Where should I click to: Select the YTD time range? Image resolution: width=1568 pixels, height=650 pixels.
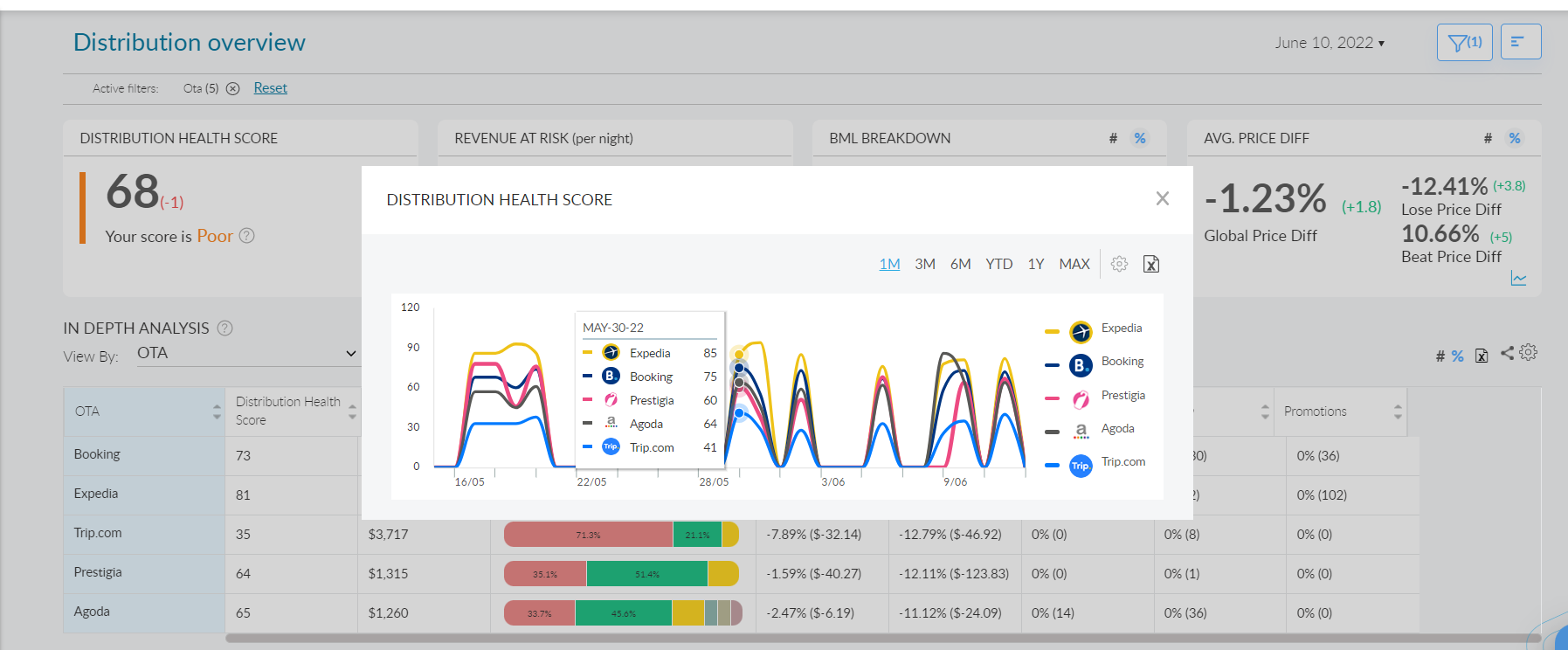tap(999, 264)
